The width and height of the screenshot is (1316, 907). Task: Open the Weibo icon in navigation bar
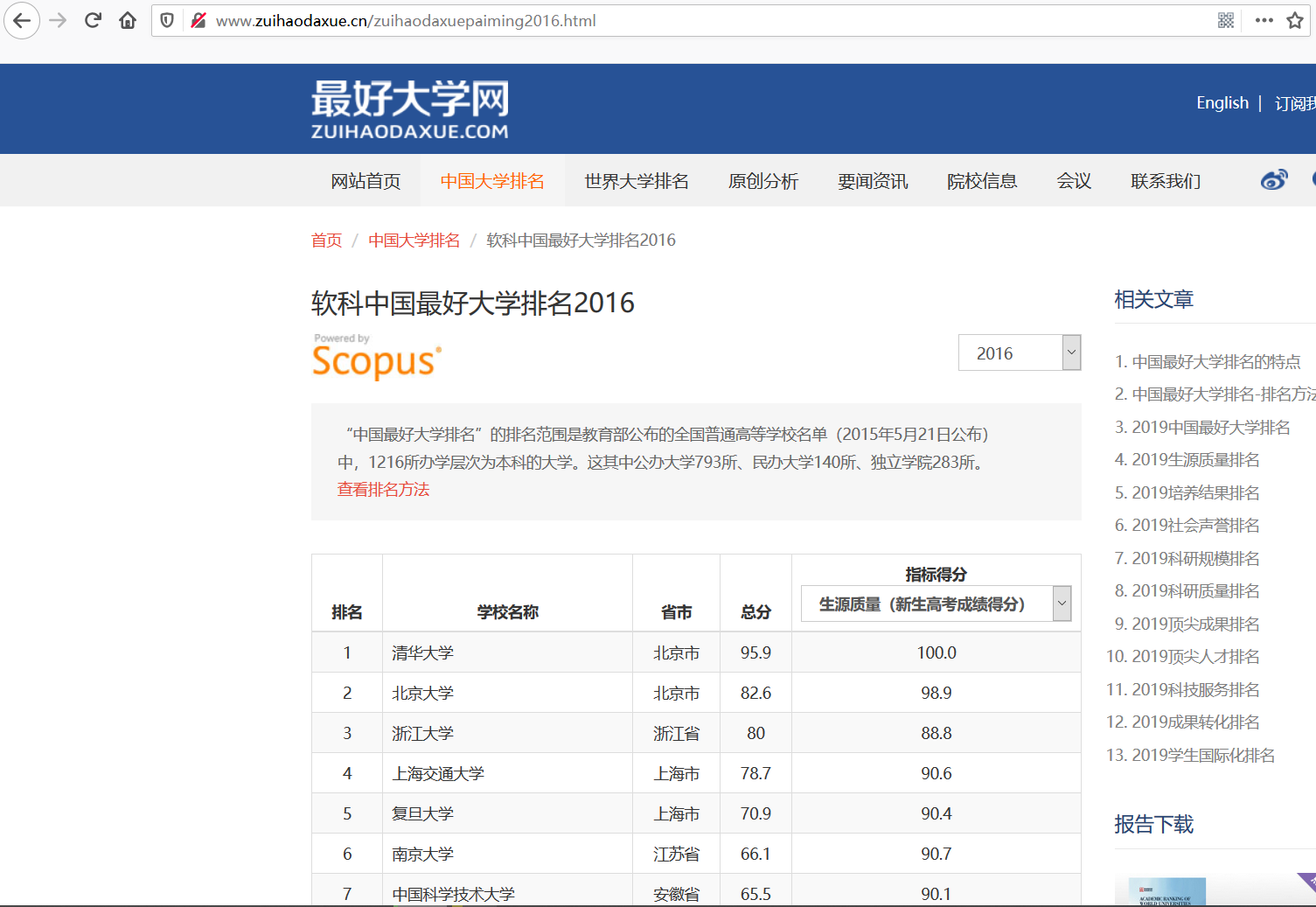pyautogui.click(x=1274, y=180)
